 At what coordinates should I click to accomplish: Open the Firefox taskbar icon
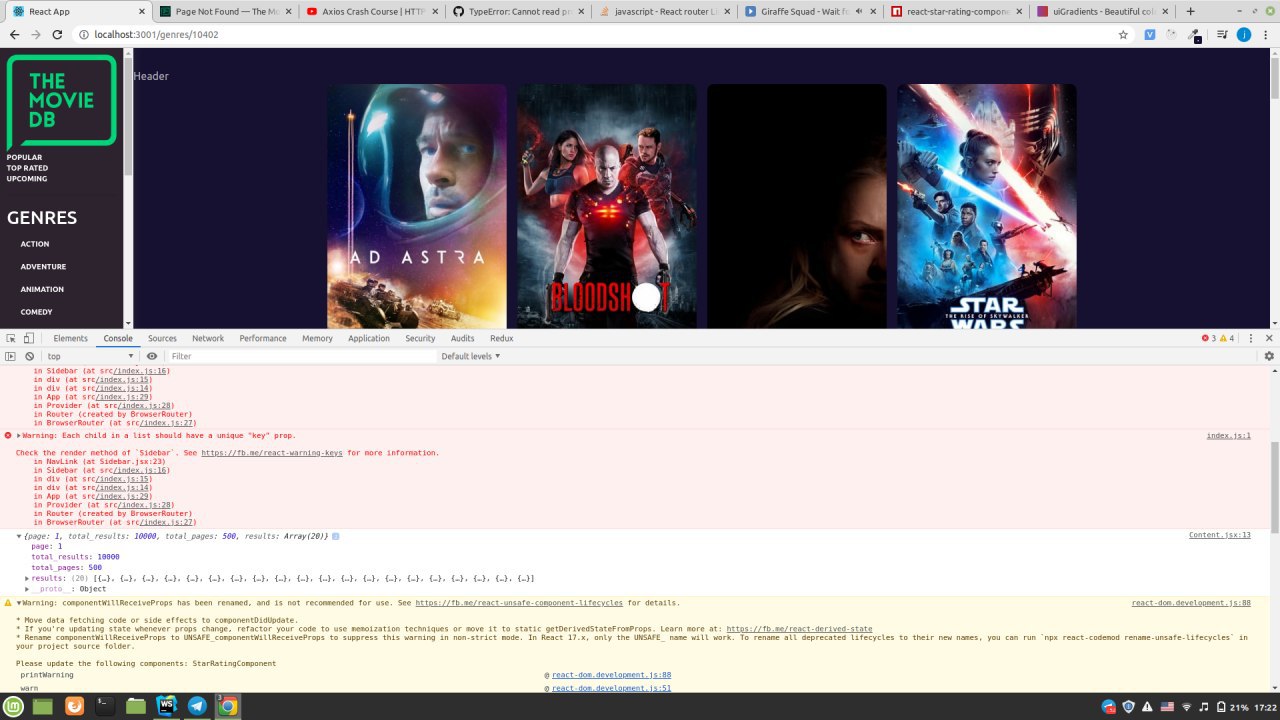click(74, 706)
